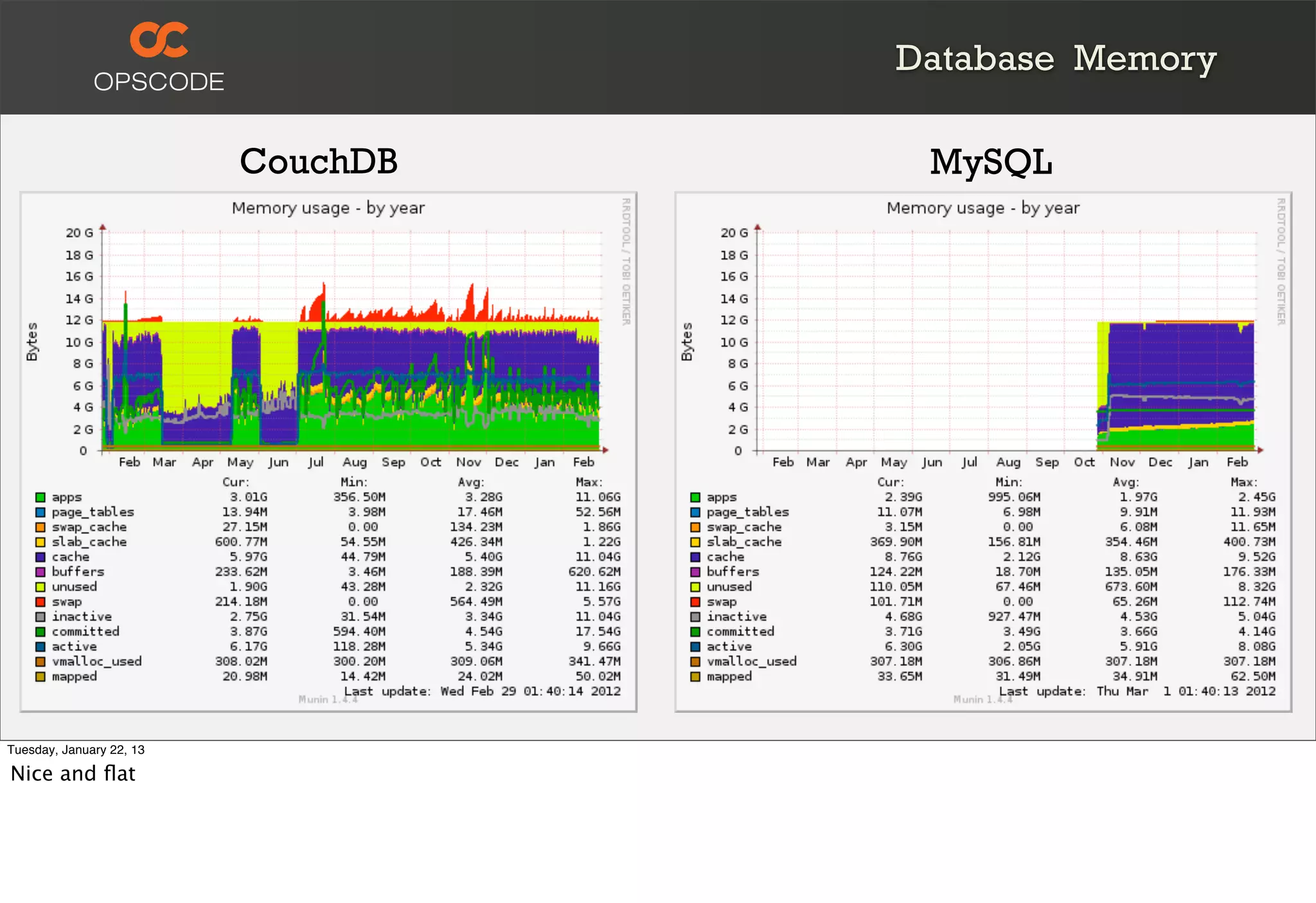Click the 'Nice and flat' speaker note
Image resolution: width=1316 pixels, height=903 pixels.
pos(73,773)
